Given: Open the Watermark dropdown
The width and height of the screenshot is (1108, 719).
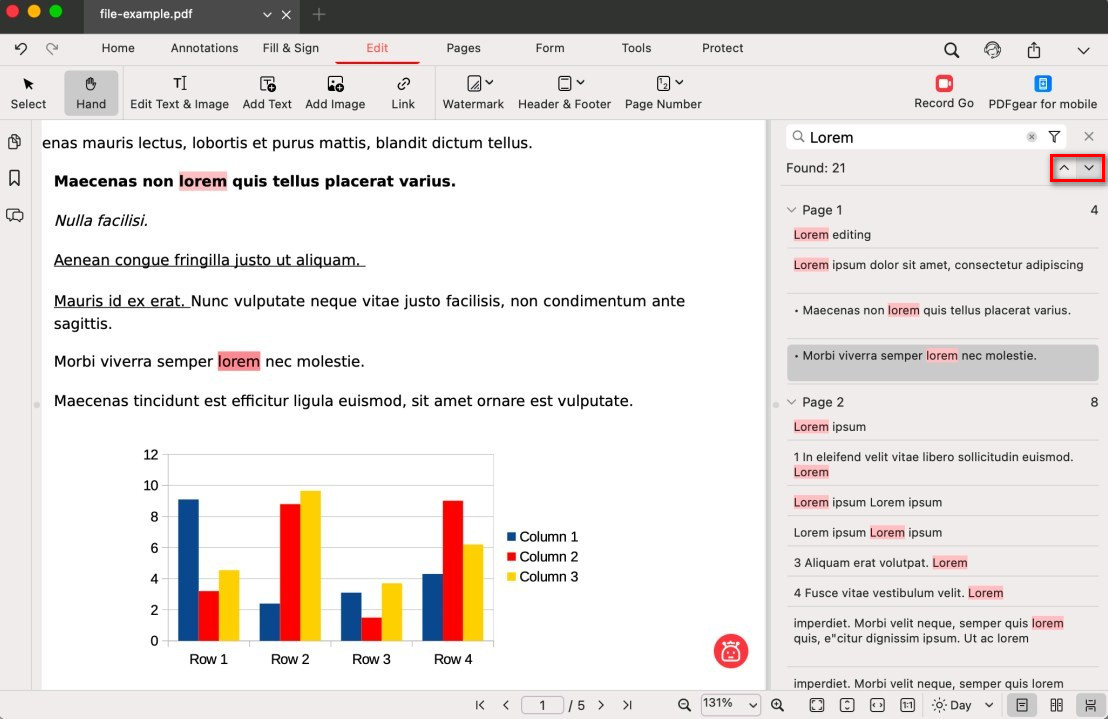Looking at the screenshot, I should (x=473, y=91).
